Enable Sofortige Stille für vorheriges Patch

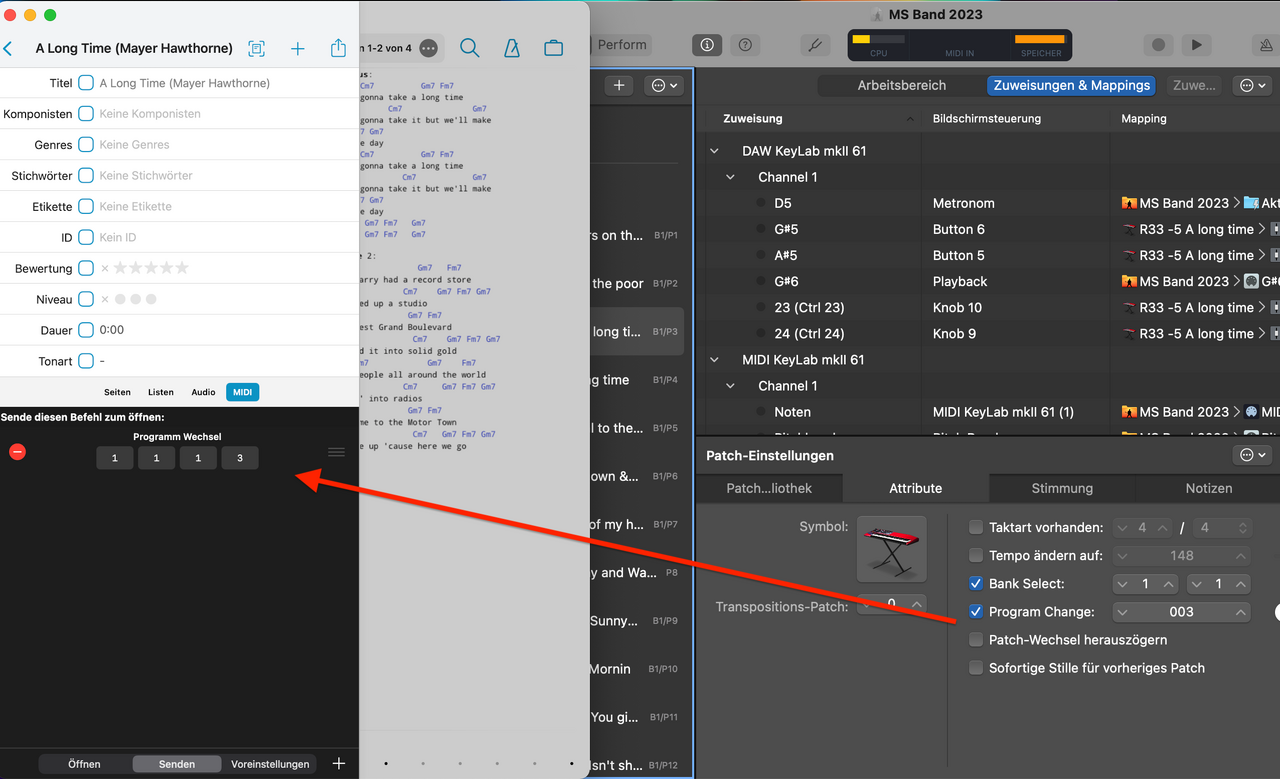point(976,668)
